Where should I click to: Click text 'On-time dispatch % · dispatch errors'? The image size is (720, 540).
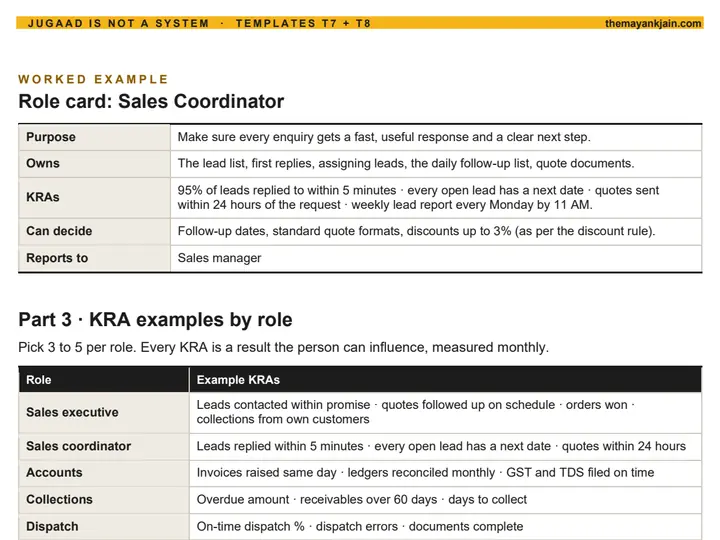(x=297, y=526)
